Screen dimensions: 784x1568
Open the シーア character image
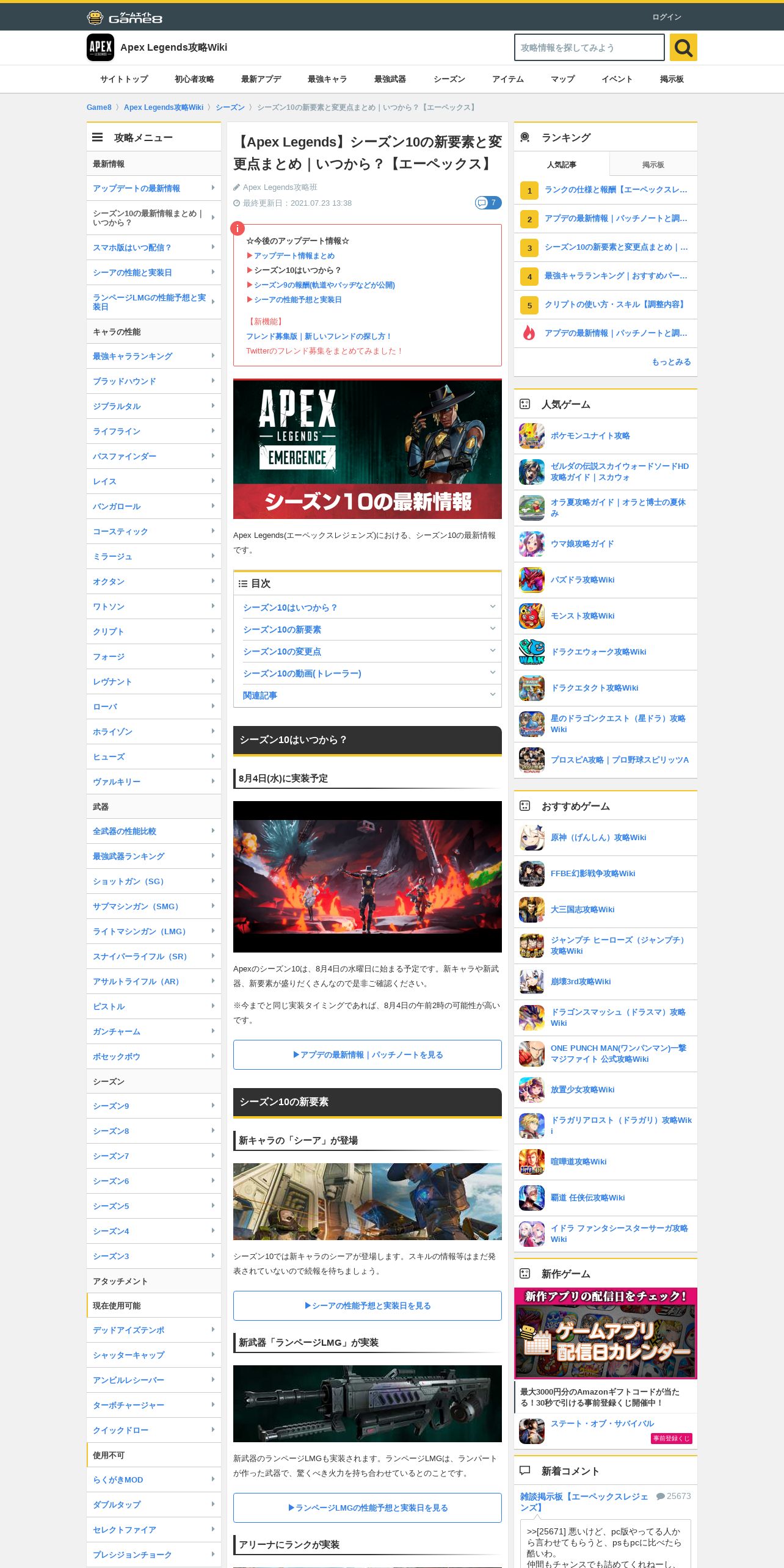pyautogui.click(x=368, y=1202)
